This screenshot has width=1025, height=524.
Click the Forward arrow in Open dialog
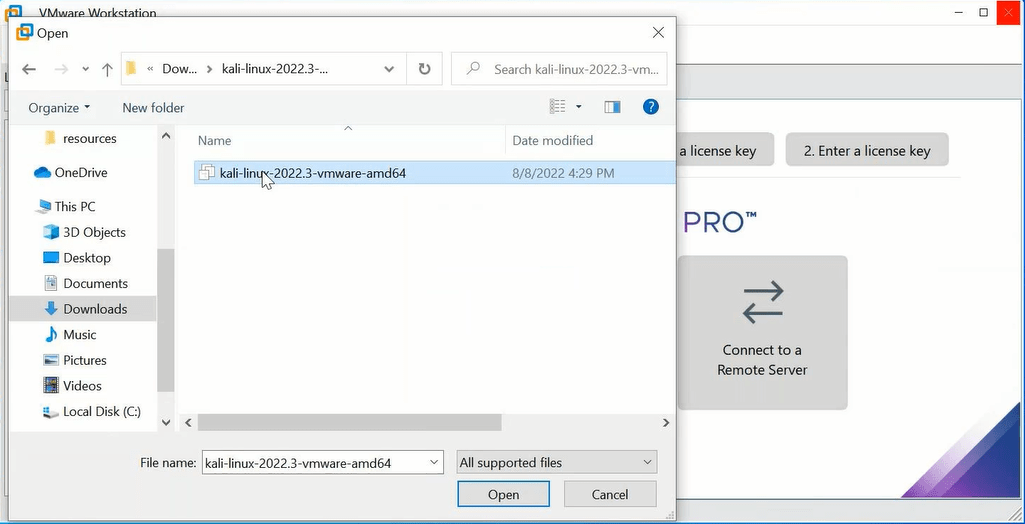61,69
